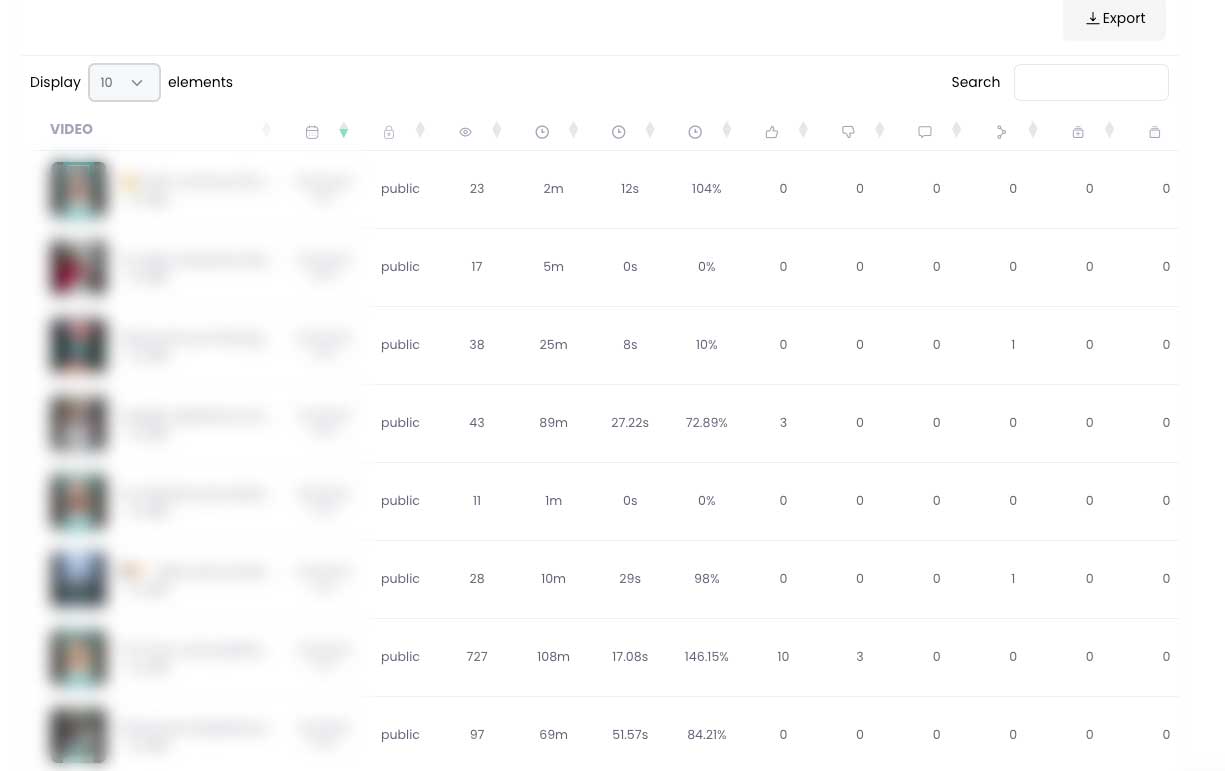Click the 727 views cell
Image resolution: width=1225 pixels, height=771 pixels.
pos(477,657)
